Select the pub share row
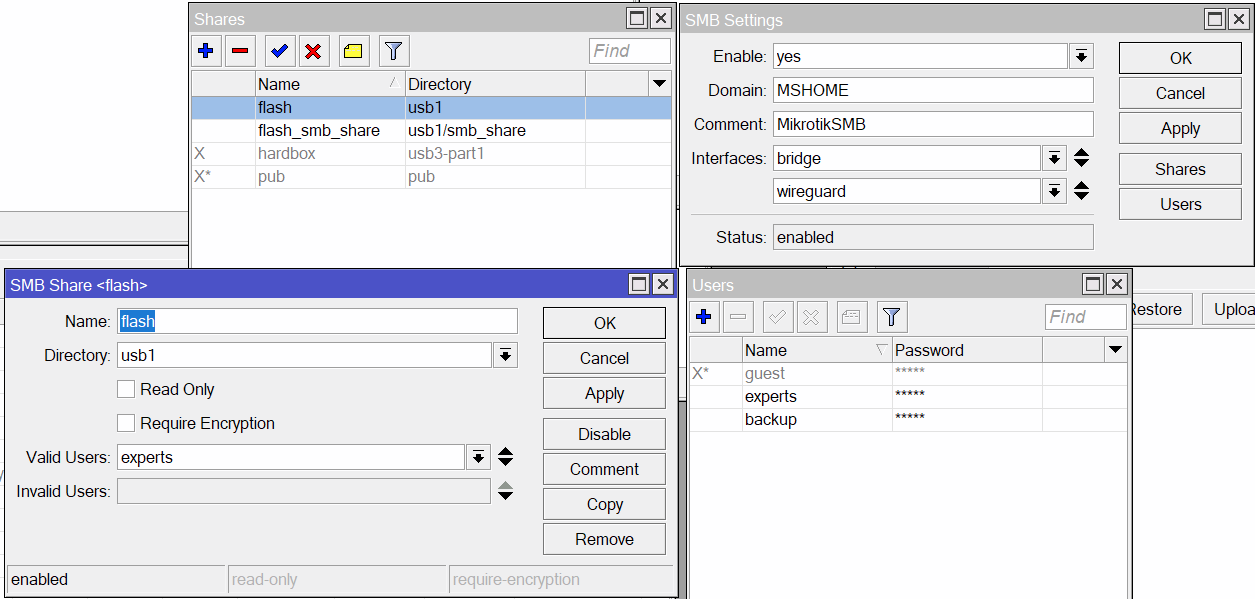 click(431, 176)
